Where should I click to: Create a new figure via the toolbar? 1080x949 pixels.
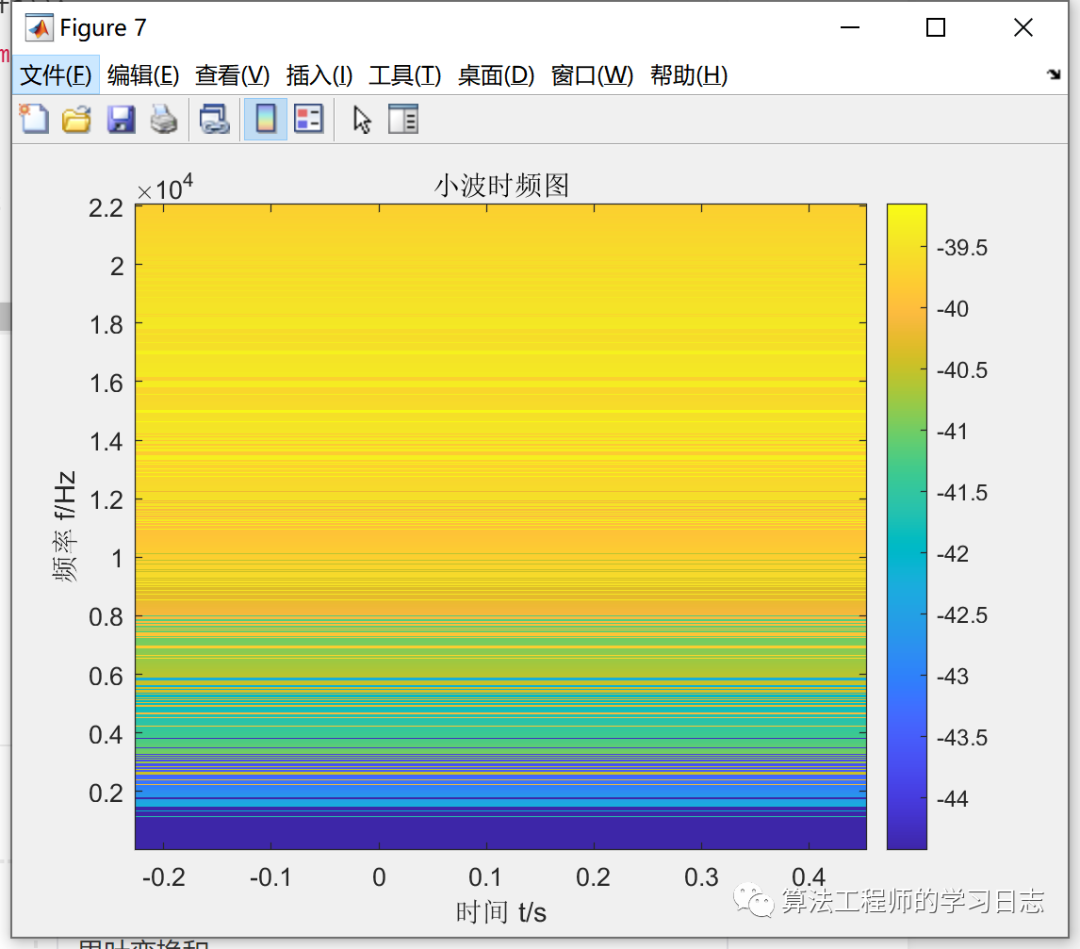(33, 118)
